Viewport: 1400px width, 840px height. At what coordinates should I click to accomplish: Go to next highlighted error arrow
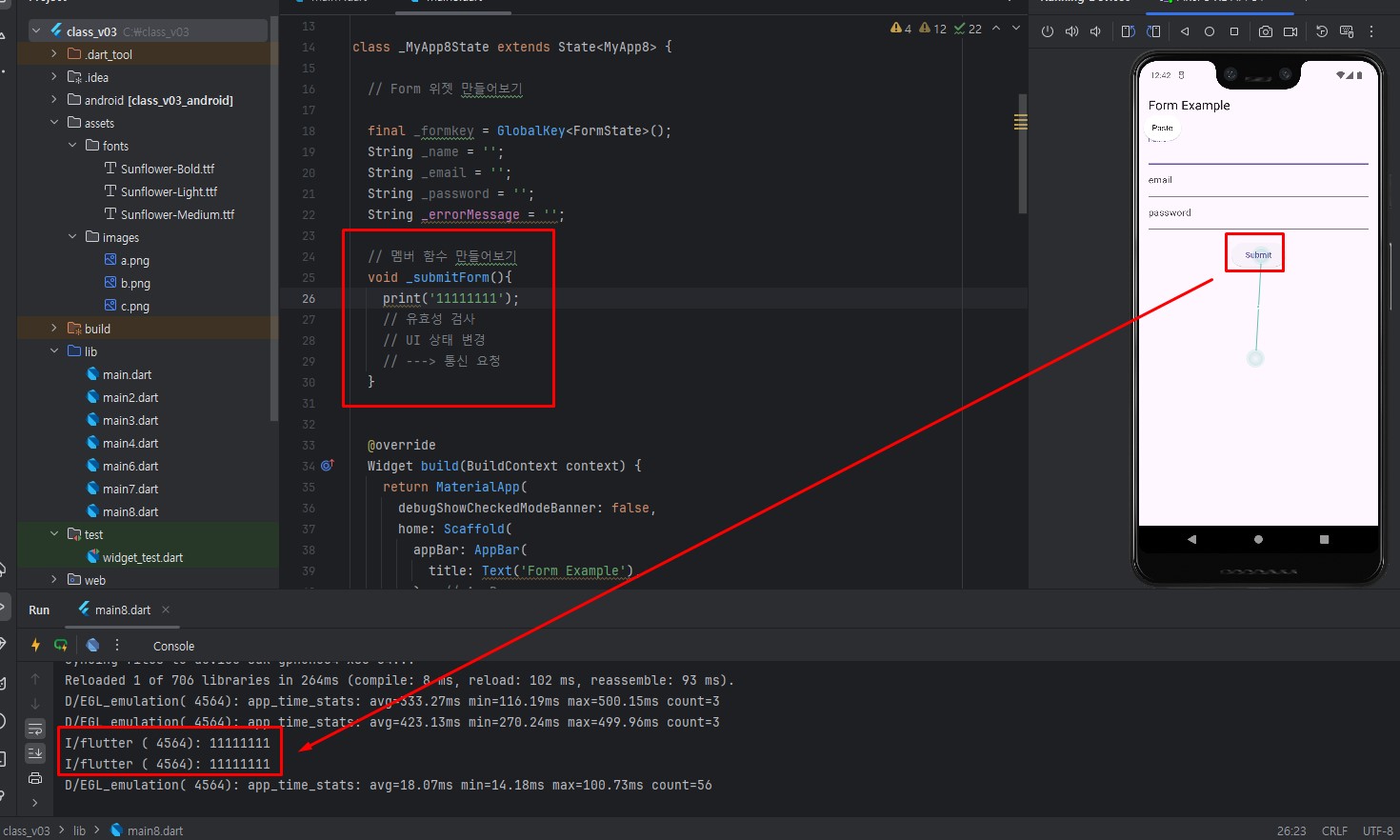(x=1016, y=28)
